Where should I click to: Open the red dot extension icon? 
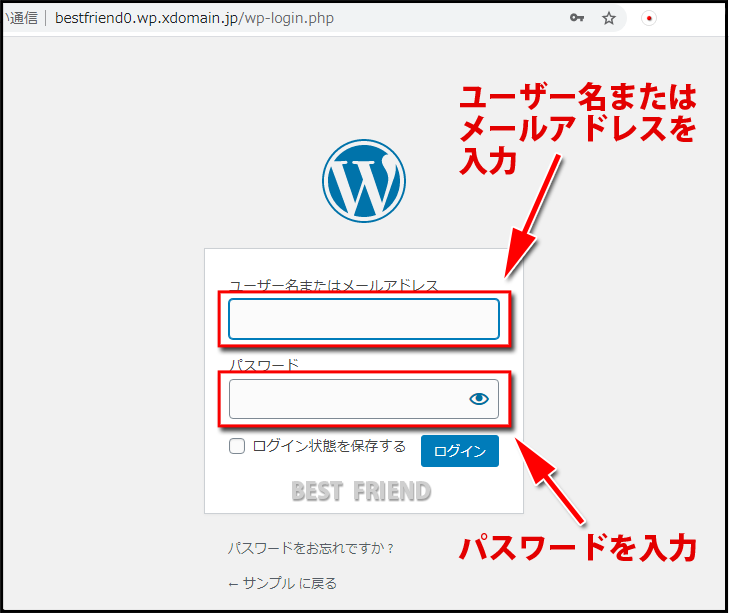(x=649, y=18)
